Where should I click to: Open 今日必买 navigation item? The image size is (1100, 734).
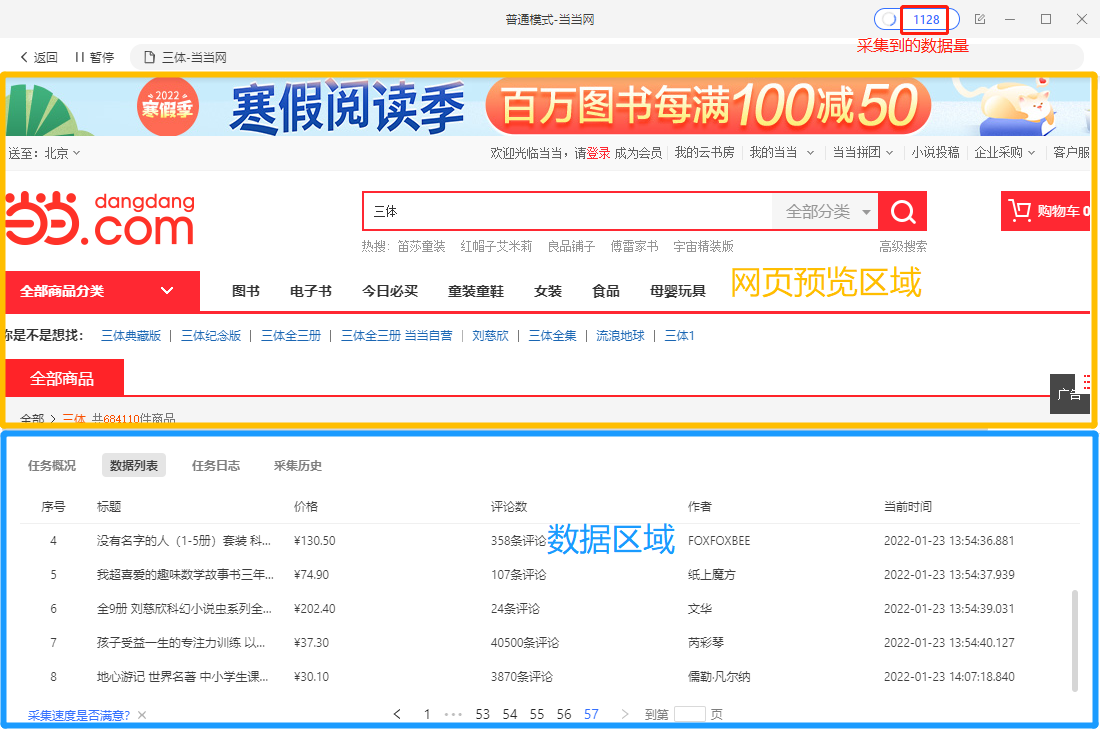pyautogui.click(x=390, y=291)
